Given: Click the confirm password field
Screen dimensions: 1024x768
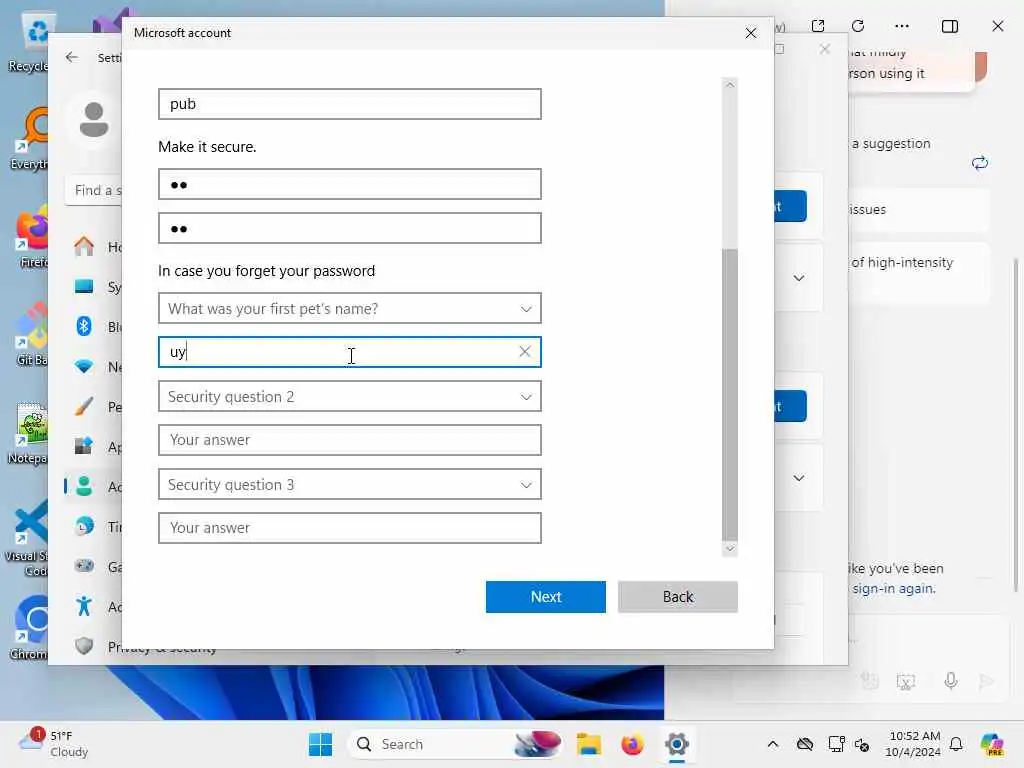Looking at the screenshot, I should click(349, 228).
